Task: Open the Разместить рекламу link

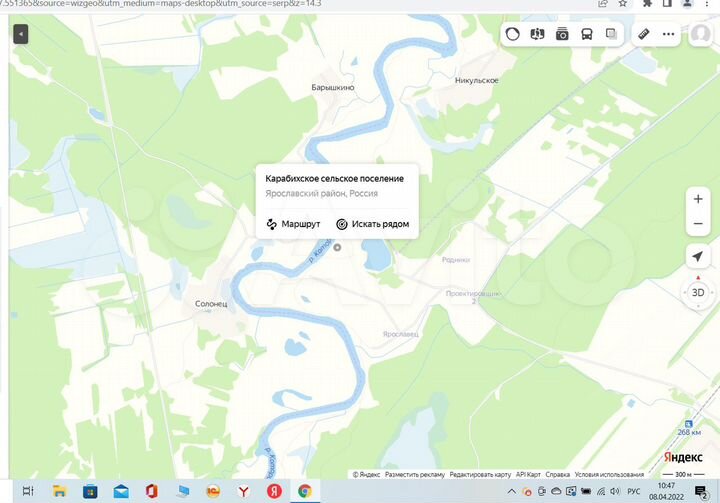Action: (415, 475)
